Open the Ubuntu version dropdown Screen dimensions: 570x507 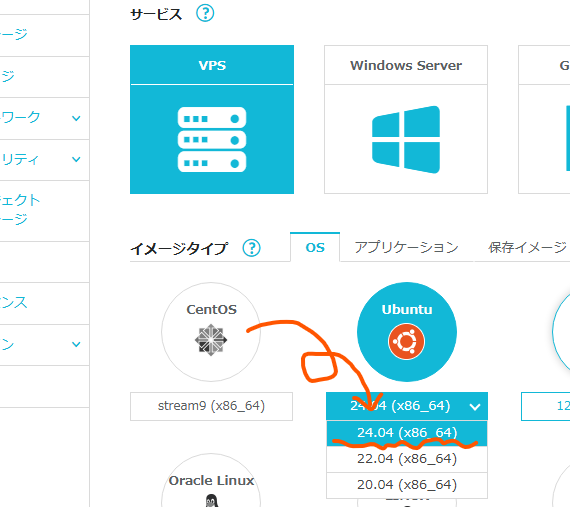(x=407, y=406)
